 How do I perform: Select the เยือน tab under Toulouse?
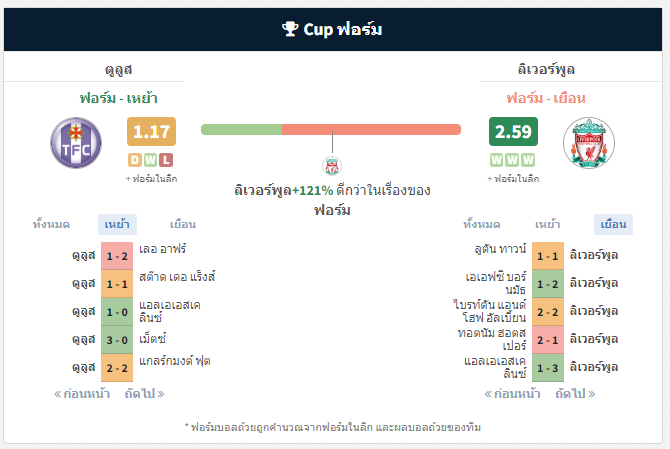click(x=183, y=224)
